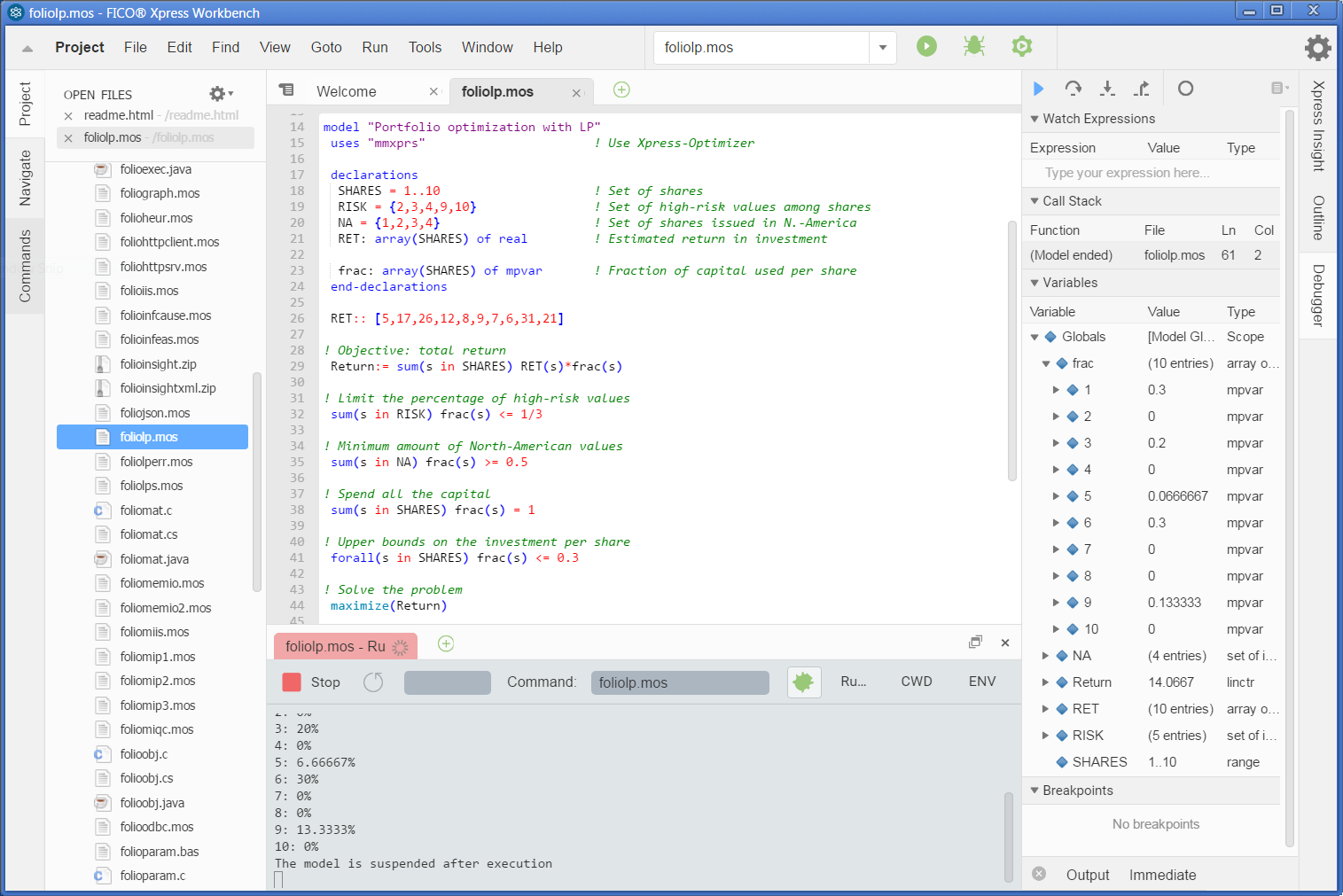Close foliolp.mos in Open Files list
This screenshot has height=896, width=1343.
(68, 138)
